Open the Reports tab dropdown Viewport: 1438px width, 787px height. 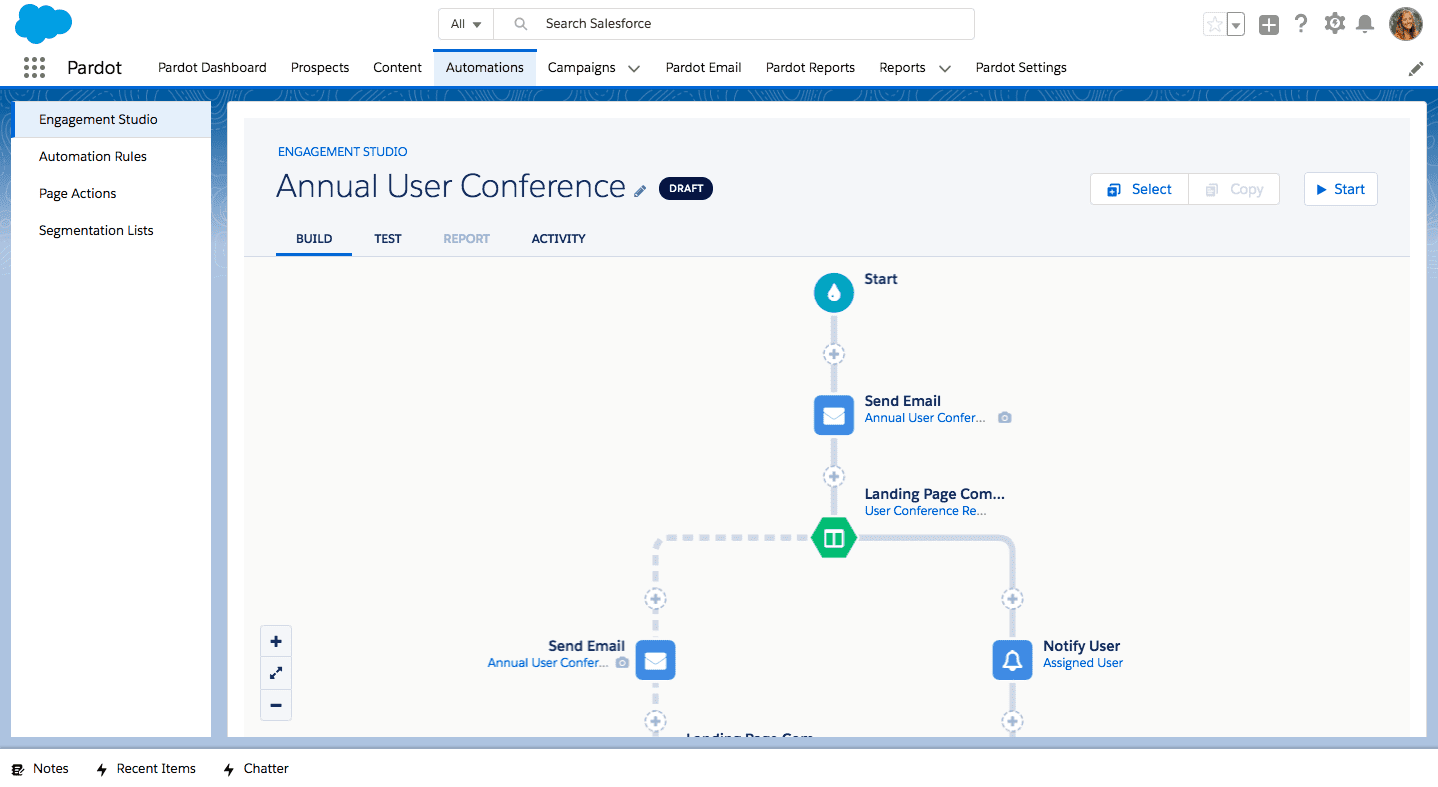coord(944,68)
